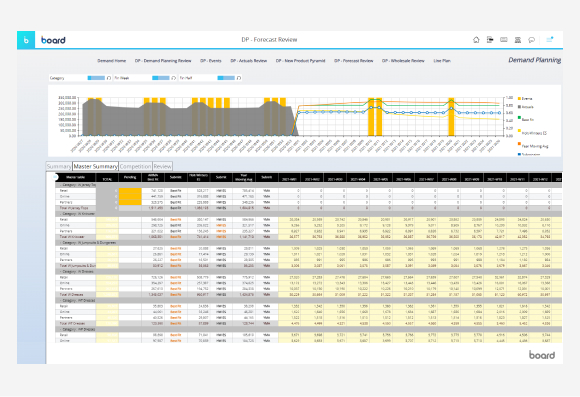Screen dimensions: 580x397
Task: Click Total W Dresses row label
Action: tap(72, 295)
